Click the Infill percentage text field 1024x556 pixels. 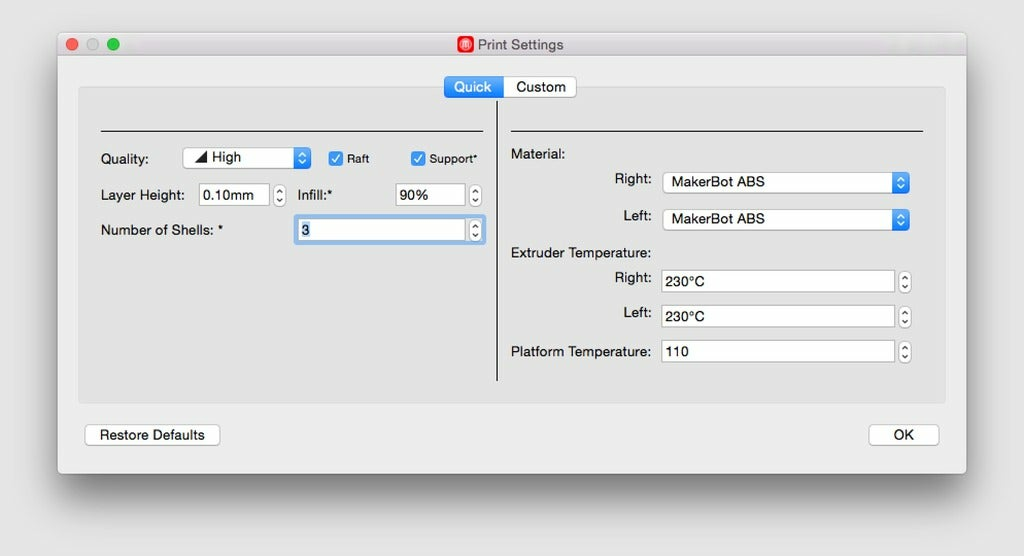(x=430, y=195)
